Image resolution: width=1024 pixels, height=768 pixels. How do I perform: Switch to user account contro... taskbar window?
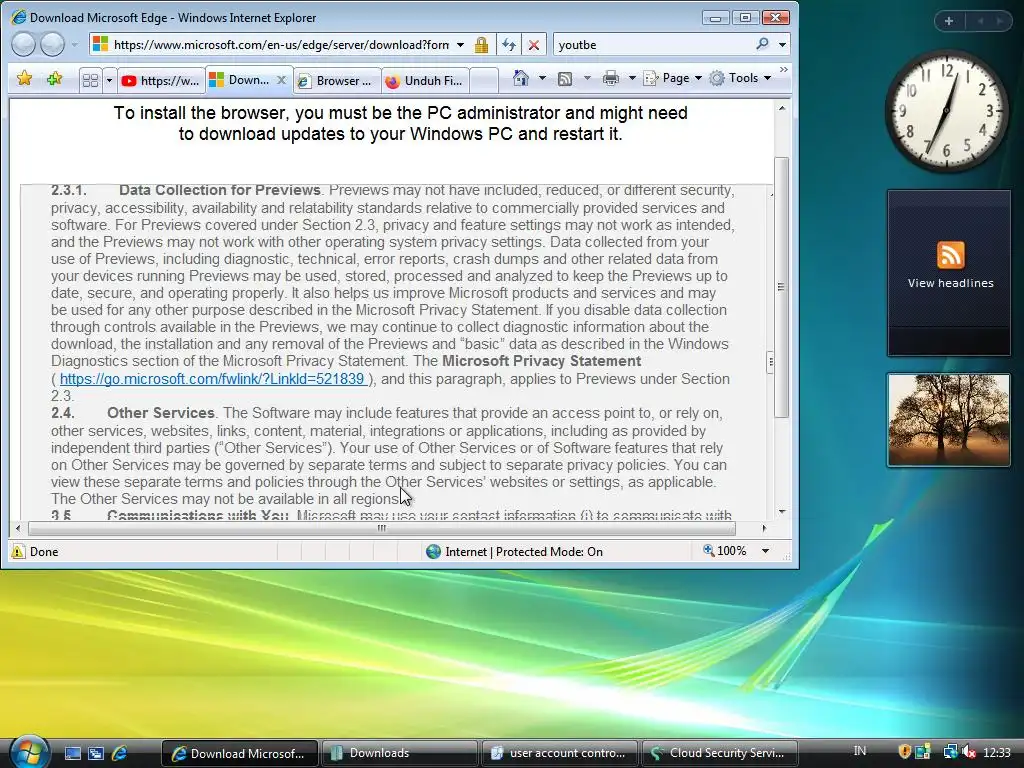coord(559,753)
